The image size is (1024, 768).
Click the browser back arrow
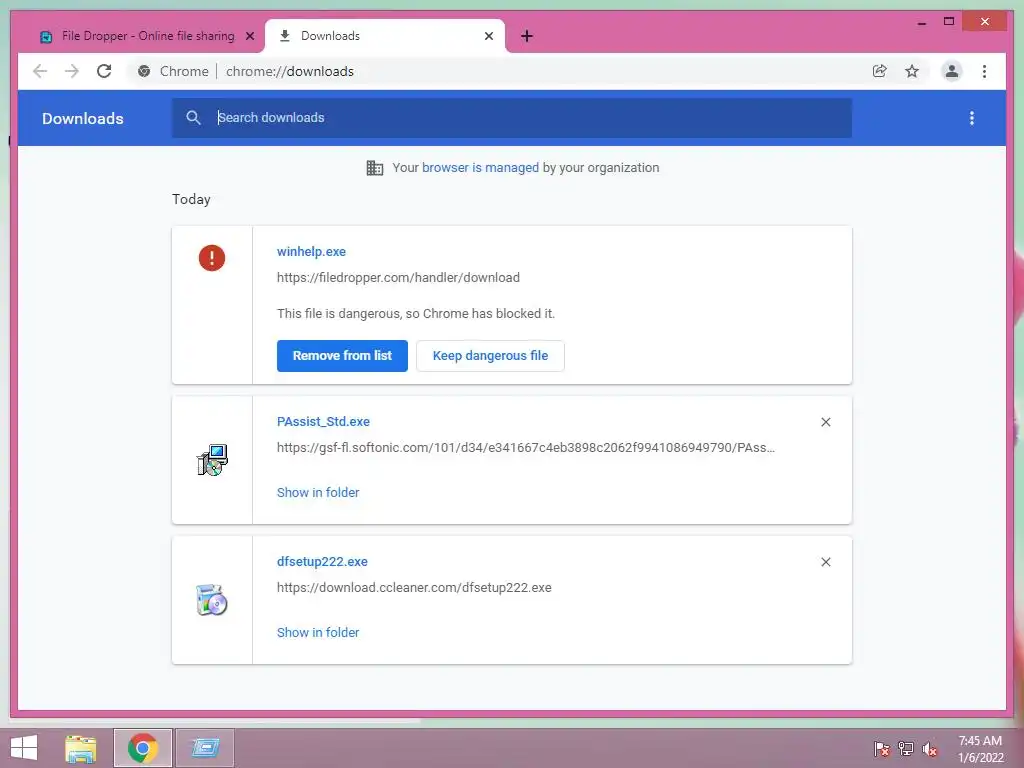[40, 71]
